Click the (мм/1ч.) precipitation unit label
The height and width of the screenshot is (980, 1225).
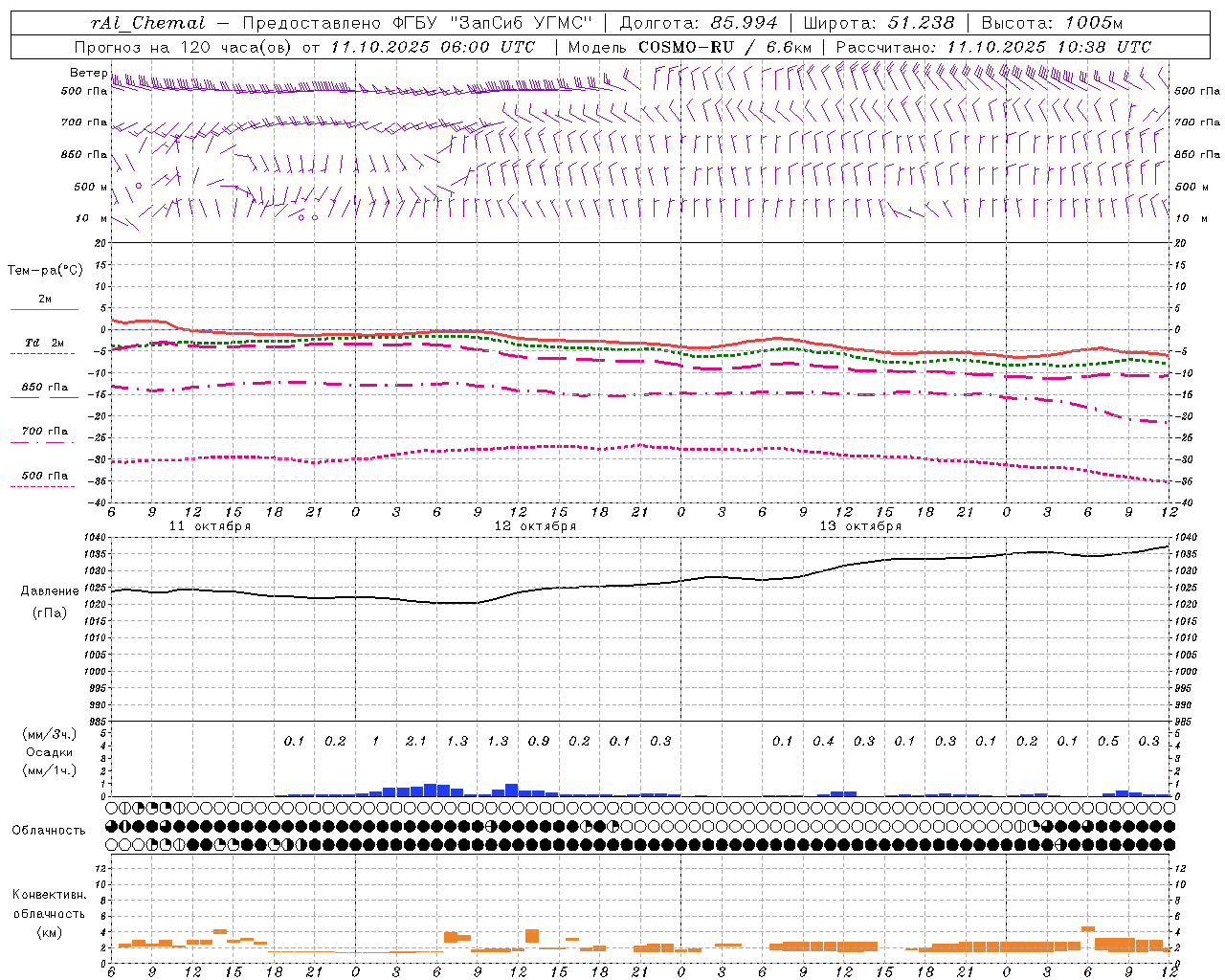tap(49, 770)
